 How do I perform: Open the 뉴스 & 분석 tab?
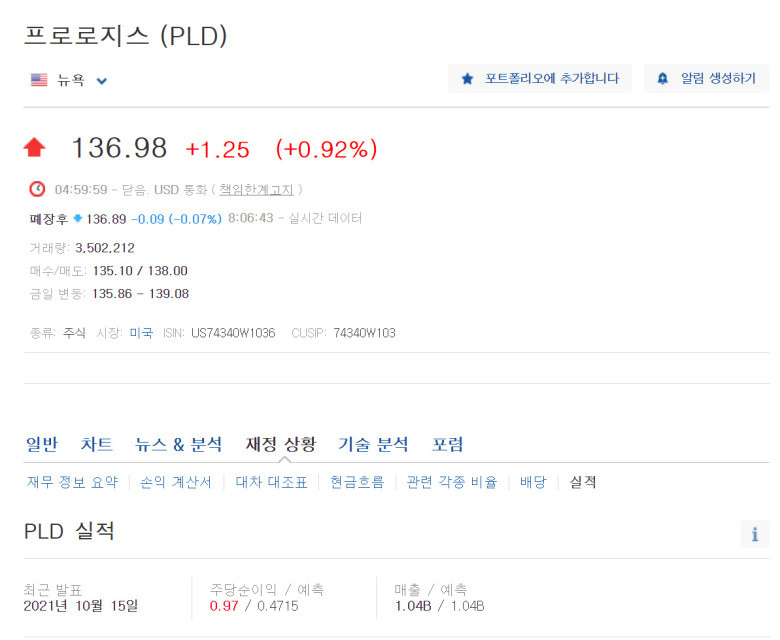[179, 444]
